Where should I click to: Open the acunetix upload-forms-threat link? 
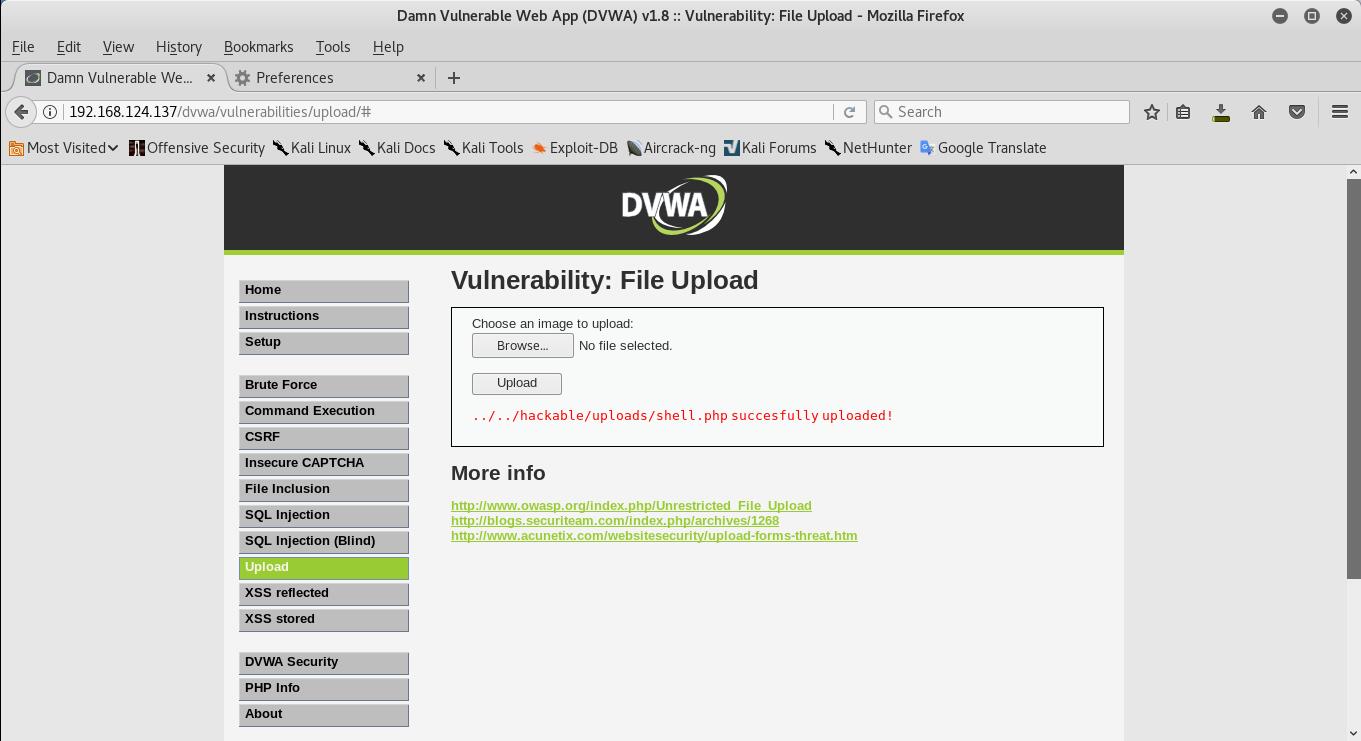tap(654, 536)
